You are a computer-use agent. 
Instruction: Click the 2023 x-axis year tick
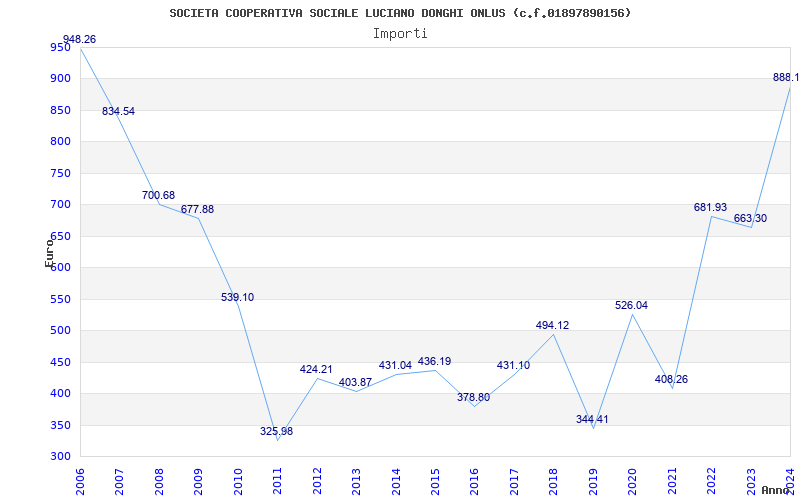(x=751, y=480)
